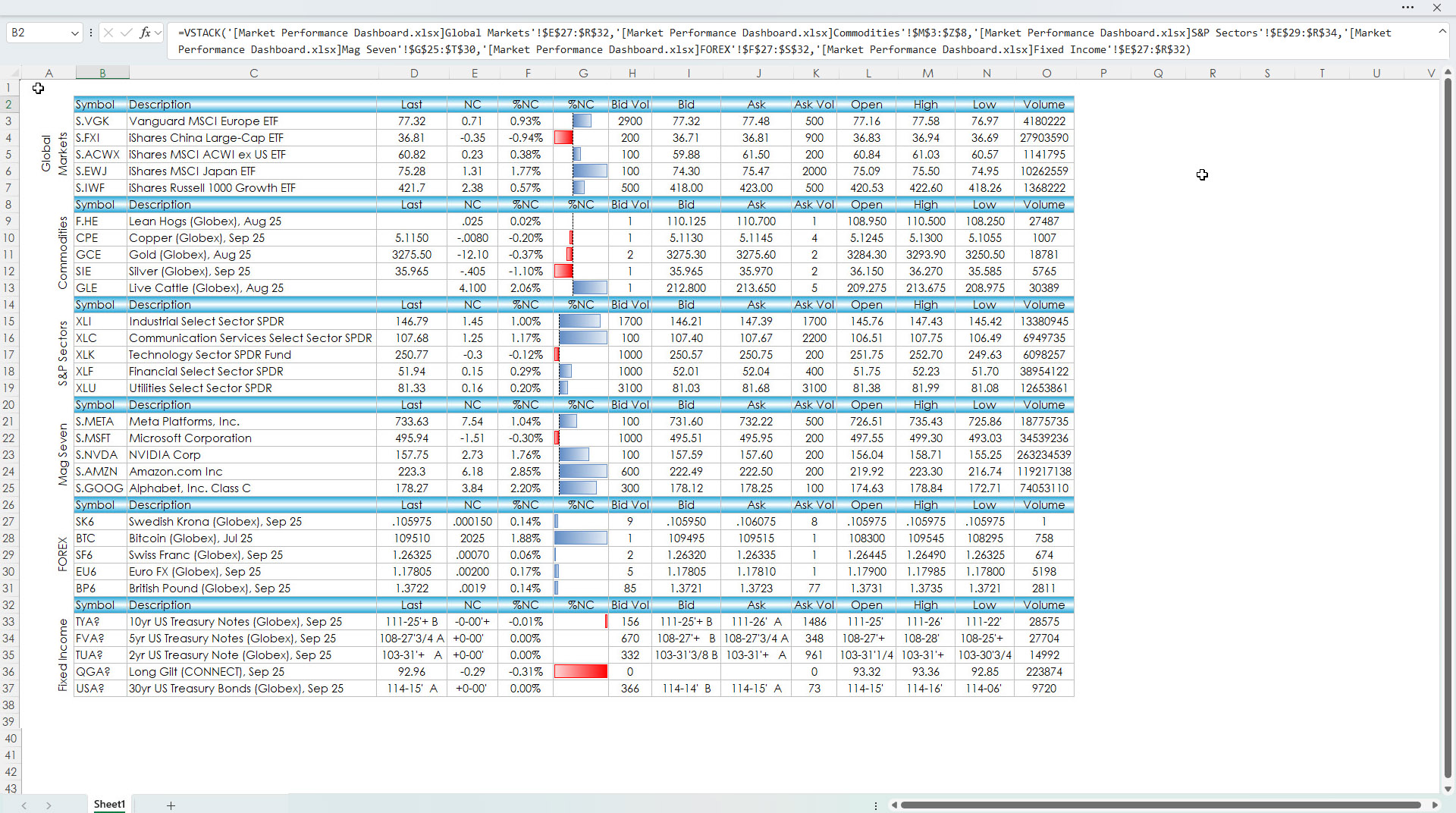Select cell S.VGK symbol
Screen dimensions: 1456x813
point(100,121)
